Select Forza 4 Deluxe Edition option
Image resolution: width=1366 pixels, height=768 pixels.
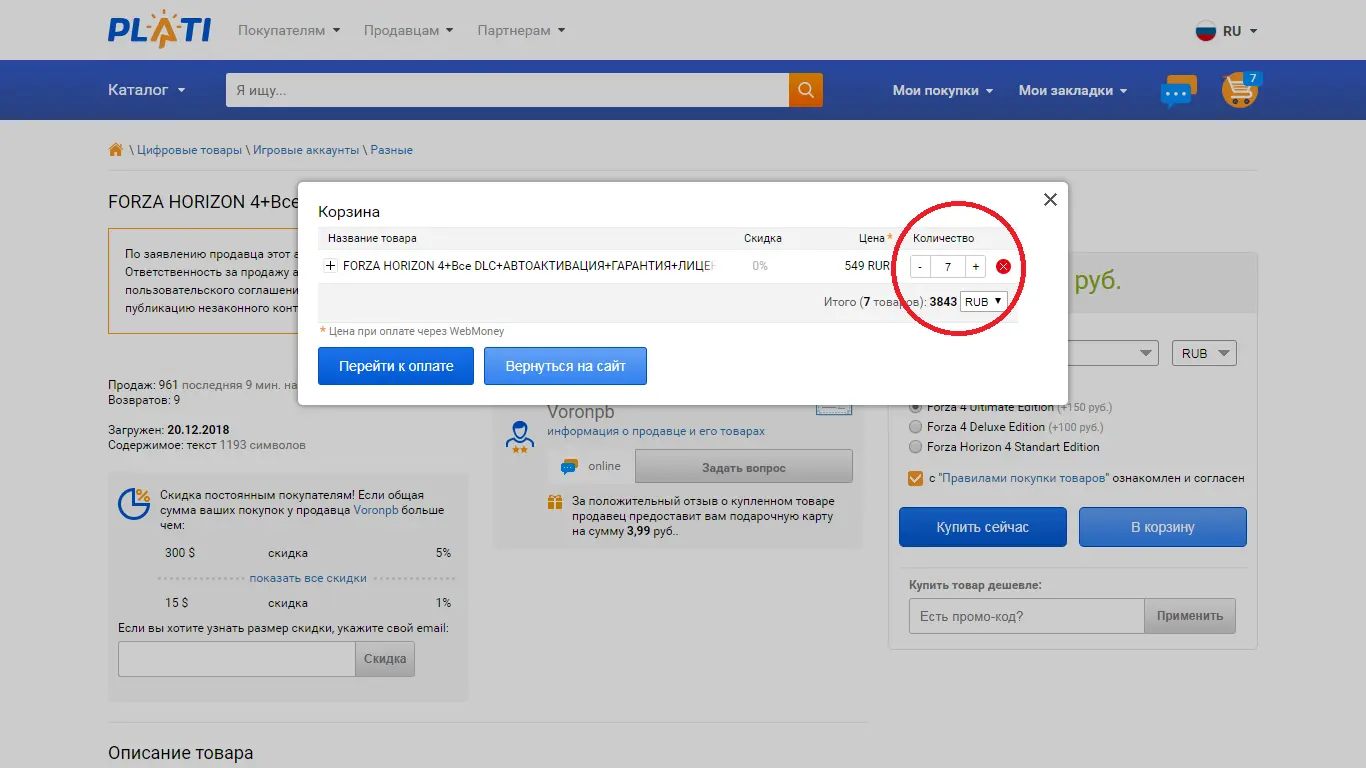[x=915, y=427]
